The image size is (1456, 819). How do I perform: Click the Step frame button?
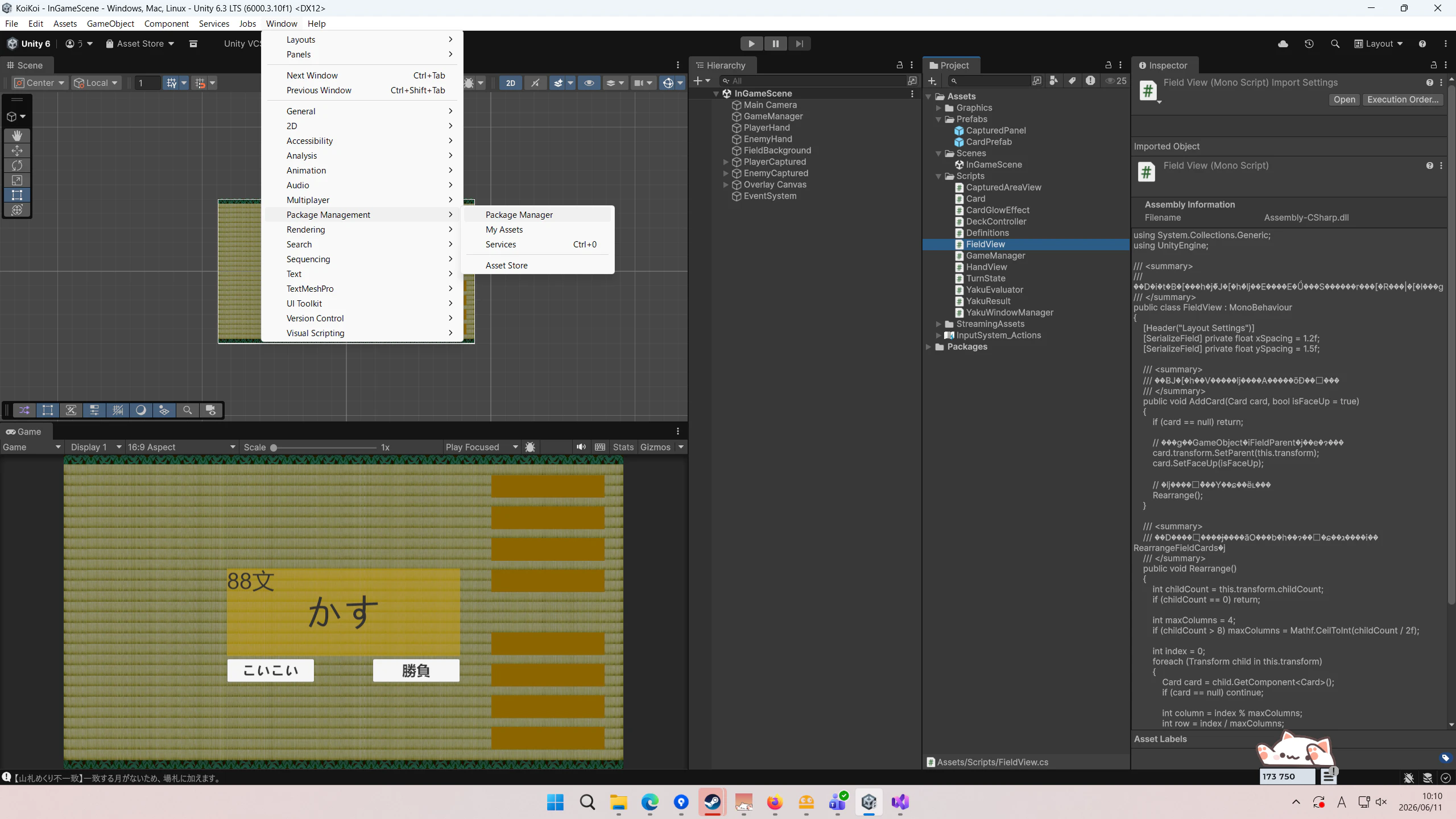[799, 44]
